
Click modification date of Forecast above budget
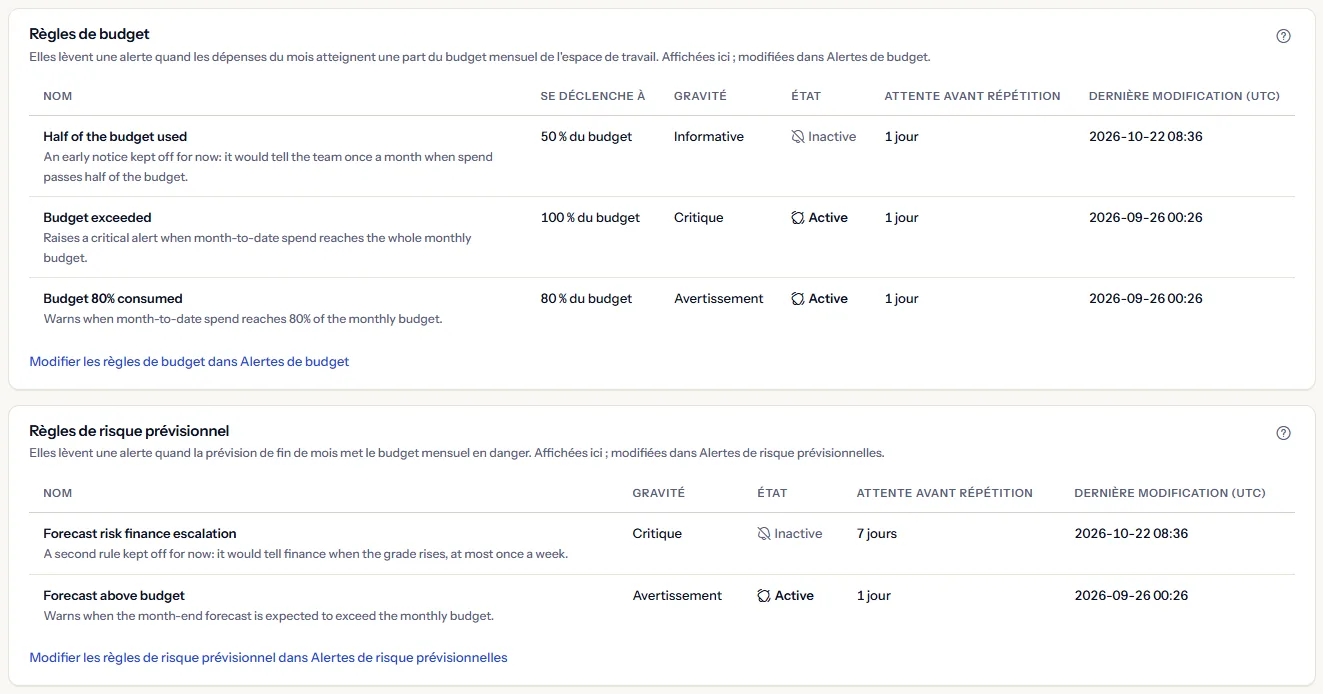coord(1131,596)
